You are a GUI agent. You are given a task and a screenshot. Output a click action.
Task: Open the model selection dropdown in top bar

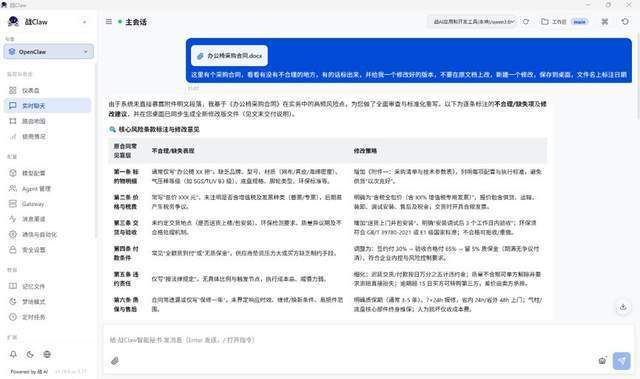click(473, 22)
